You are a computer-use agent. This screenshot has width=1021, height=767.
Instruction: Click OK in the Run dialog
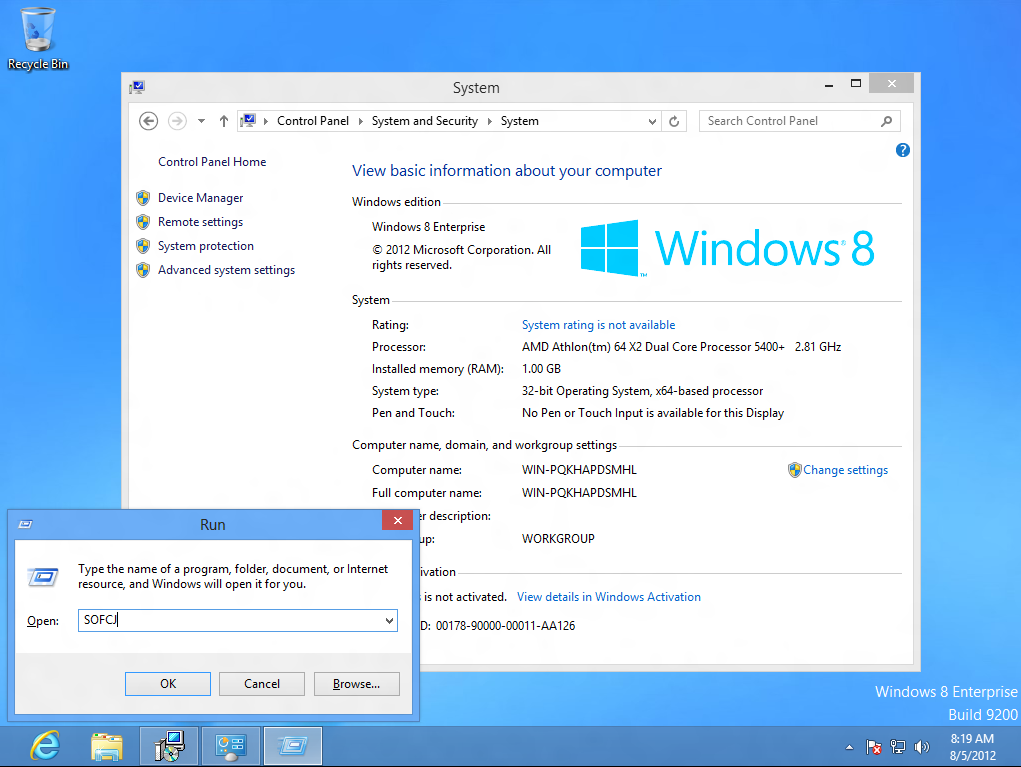tap(168, 684)
